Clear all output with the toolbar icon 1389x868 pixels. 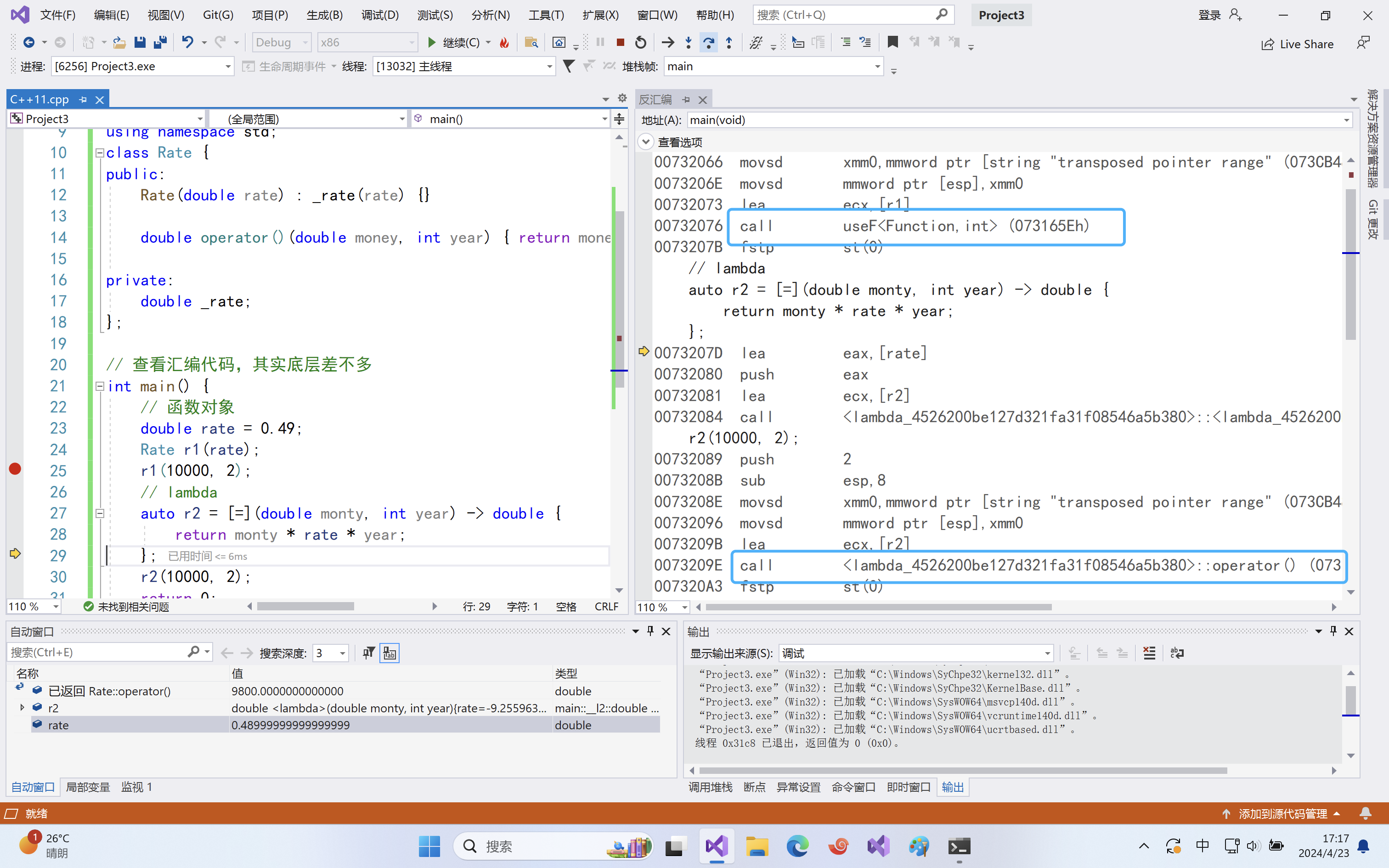coord(1149,653)
